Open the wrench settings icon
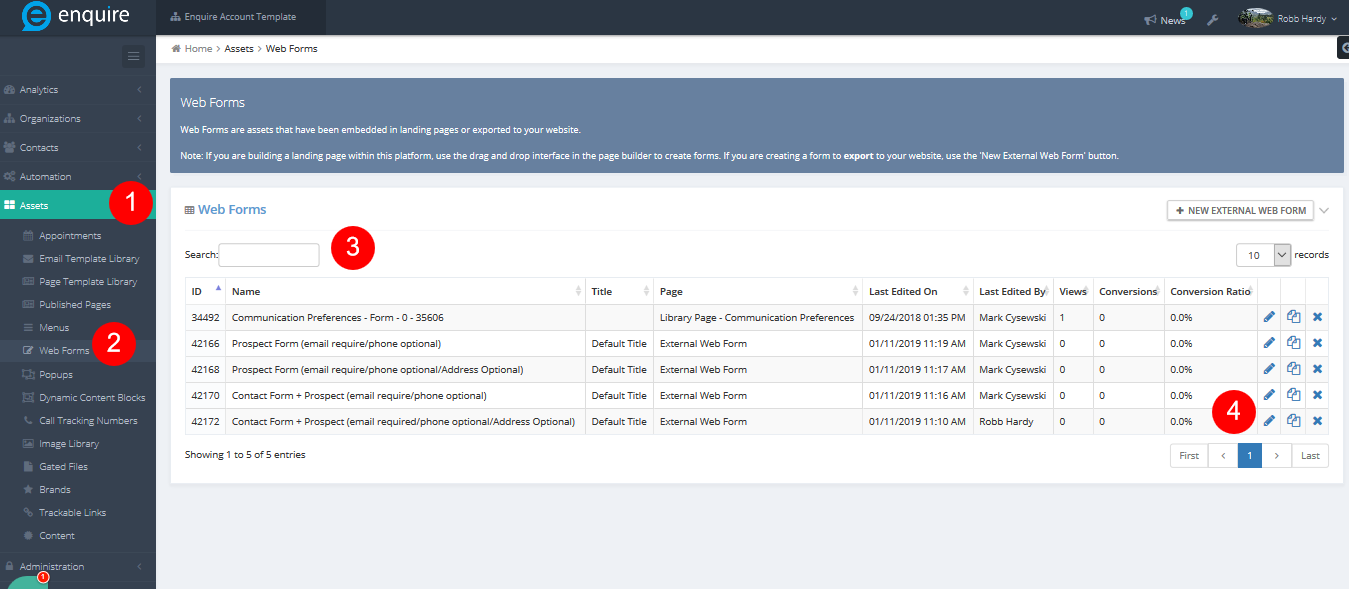Screen dimensions: 1349x589 click(1212, 19)
